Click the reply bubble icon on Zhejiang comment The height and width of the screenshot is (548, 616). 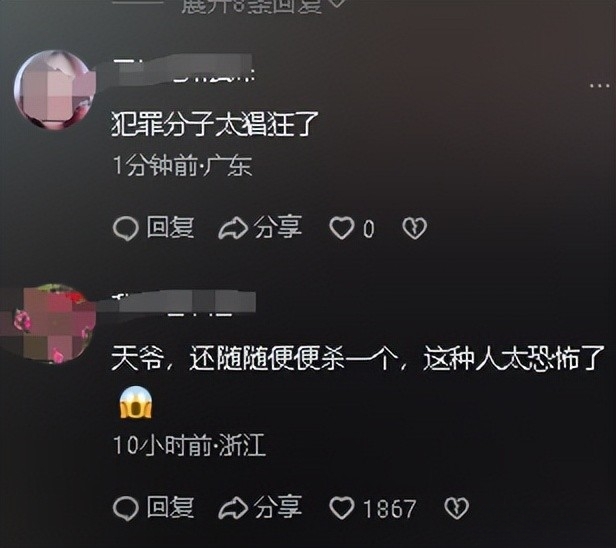point(126,508)
